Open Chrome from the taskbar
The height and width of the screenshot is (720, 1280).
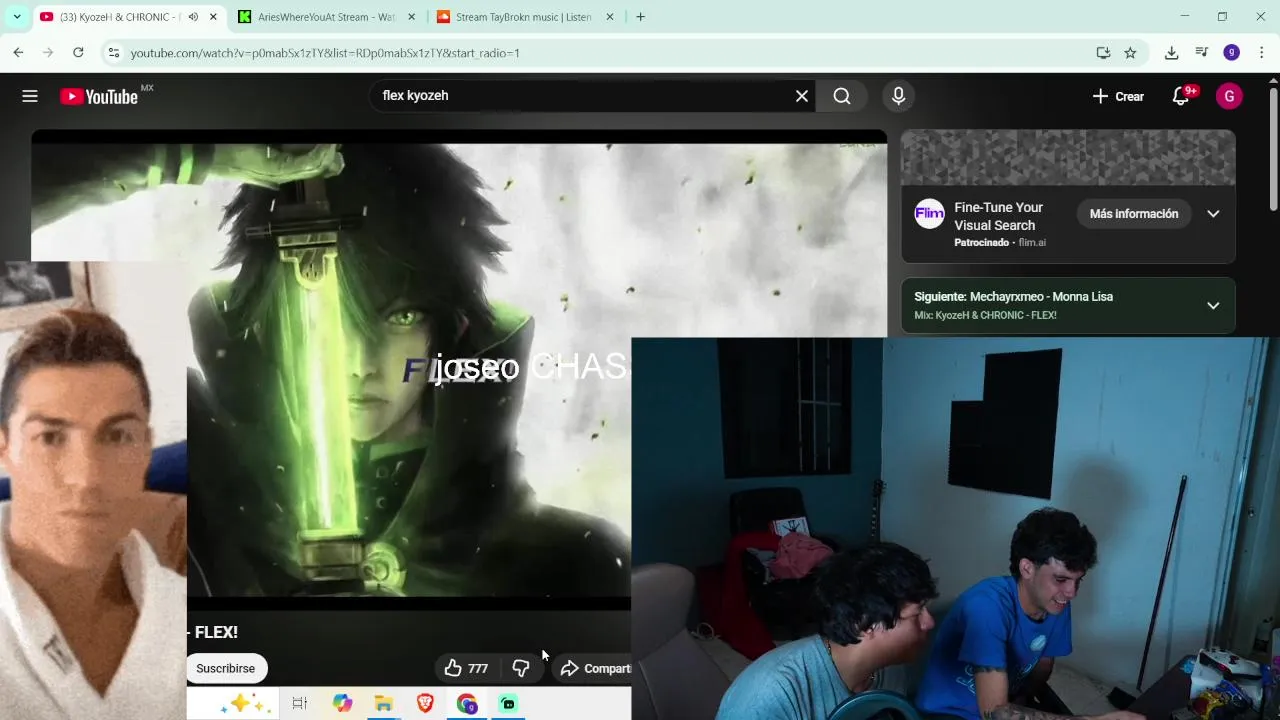[467, 703]
